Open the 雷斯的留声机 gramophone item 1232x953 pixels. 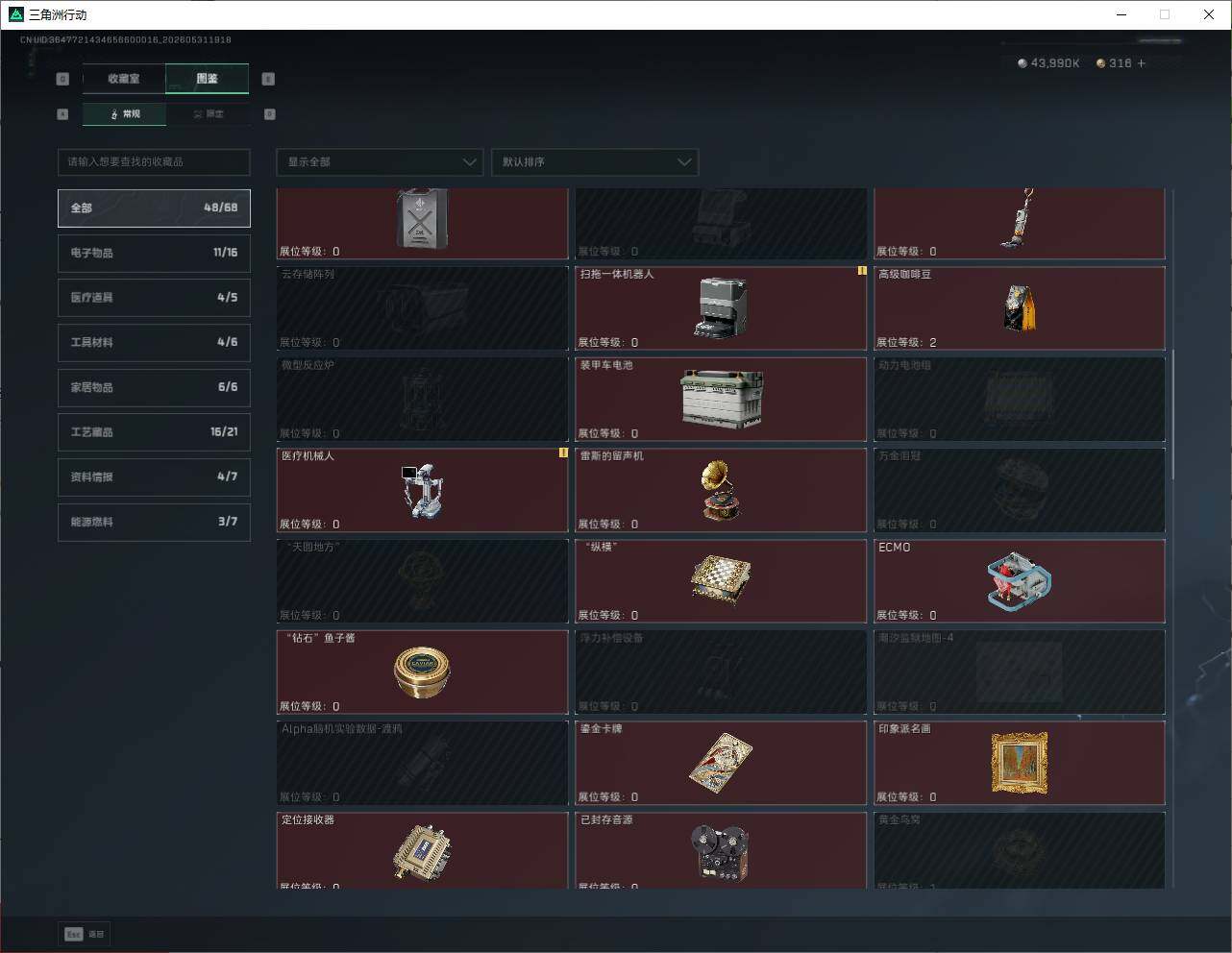[721, 490]
